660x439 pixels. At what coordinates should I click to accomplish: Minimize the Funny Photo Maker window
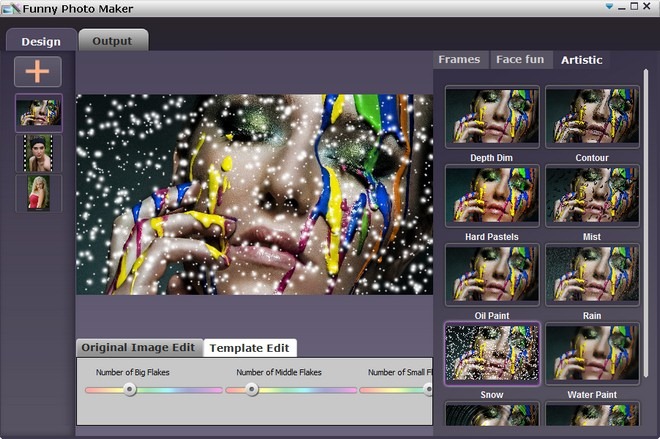tap(622, 7)
